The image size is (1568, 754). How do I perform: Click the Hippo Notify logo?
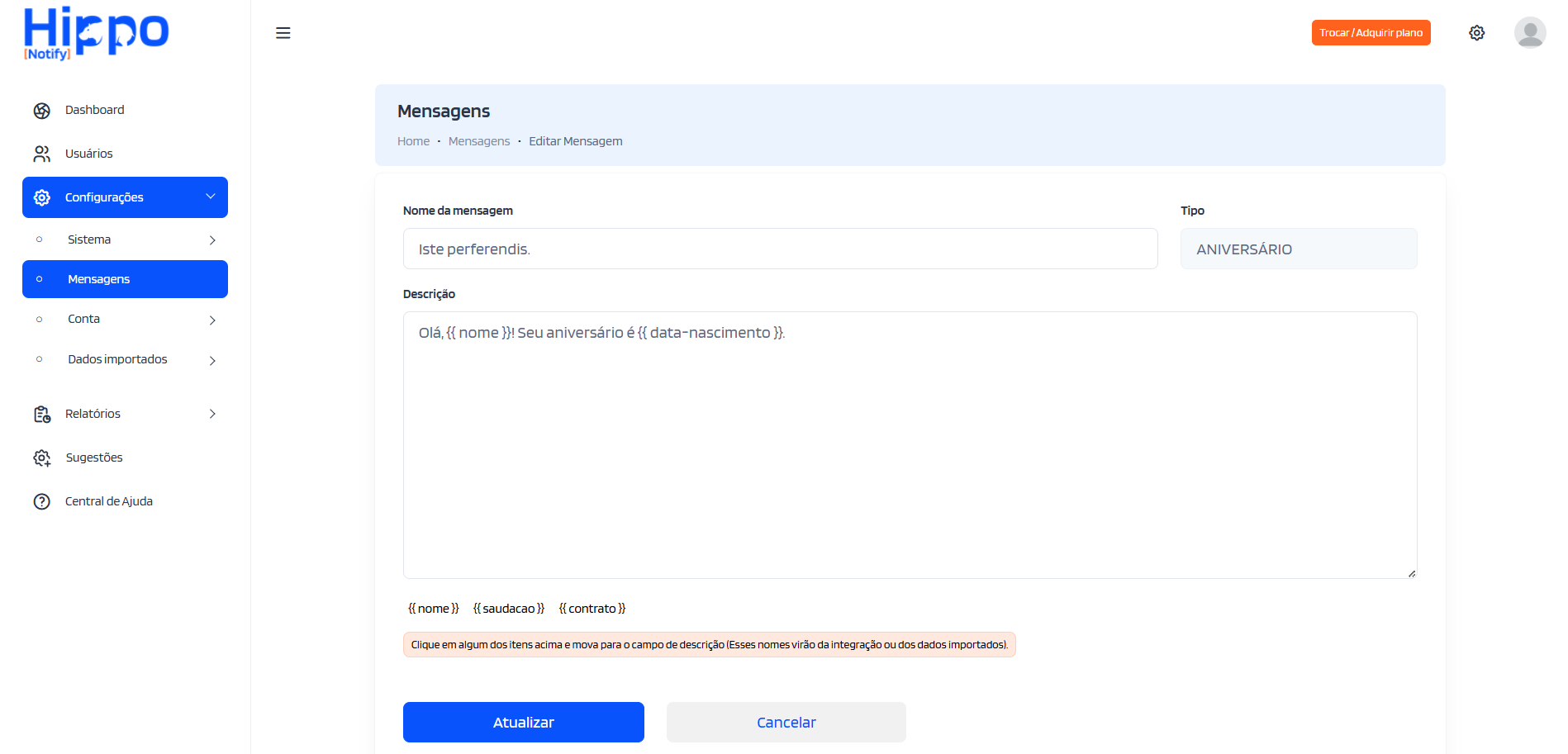96,33
